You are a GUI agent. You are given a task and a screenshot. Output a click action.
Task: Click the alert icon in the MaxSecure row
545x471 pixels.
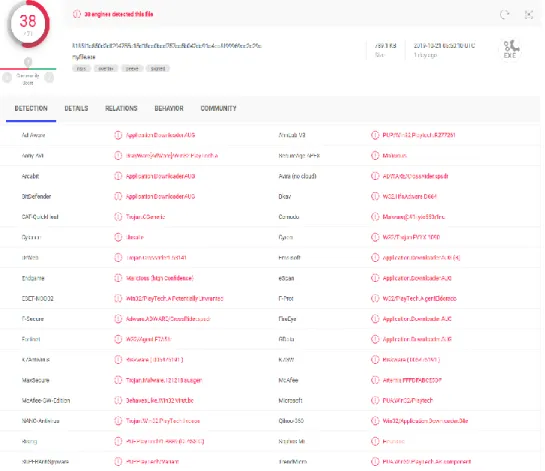coord(118,380)
